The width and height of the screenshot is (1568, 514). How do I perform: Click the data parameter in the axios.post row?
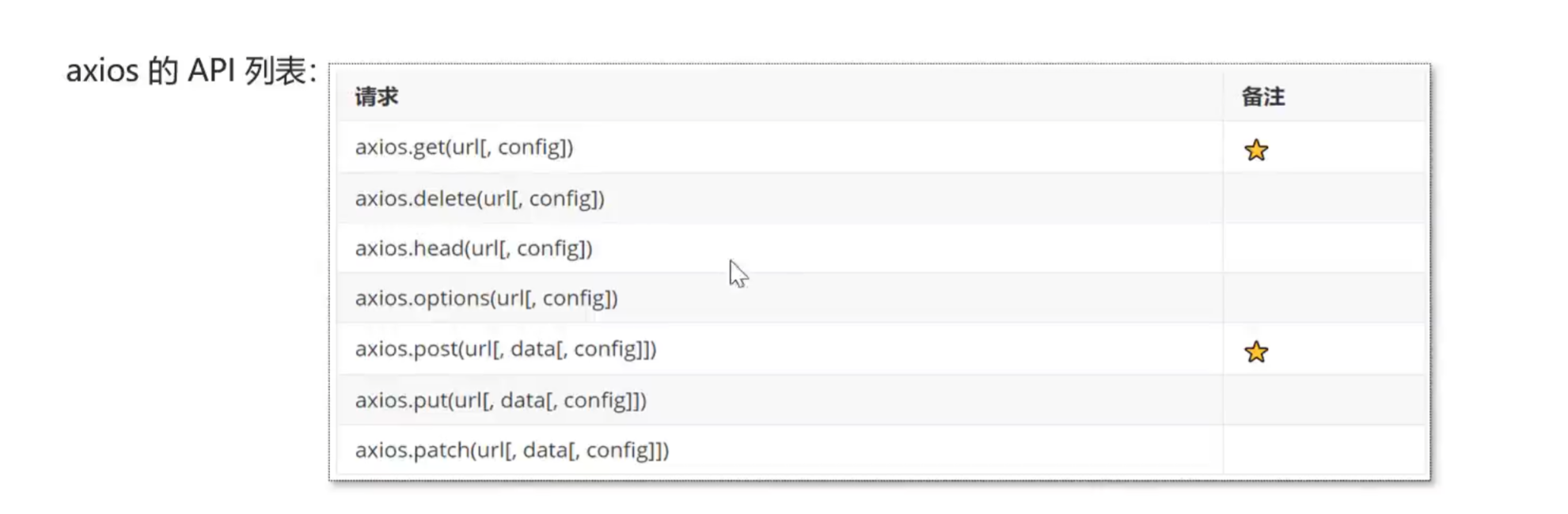coord(532,349)
